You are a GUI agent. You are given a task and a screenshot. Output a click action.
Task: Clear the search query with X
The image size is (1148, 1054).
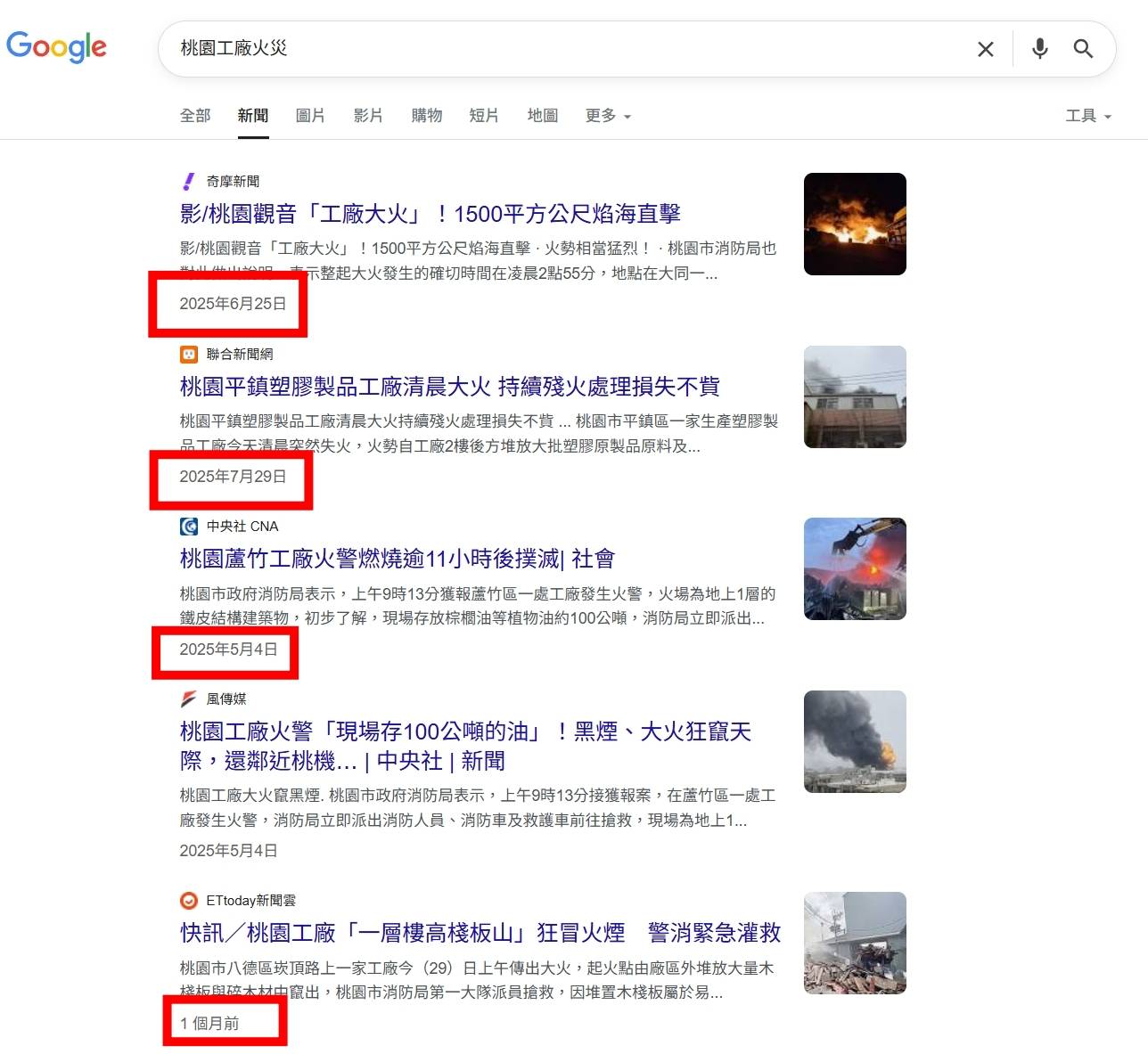pos(985,49)
